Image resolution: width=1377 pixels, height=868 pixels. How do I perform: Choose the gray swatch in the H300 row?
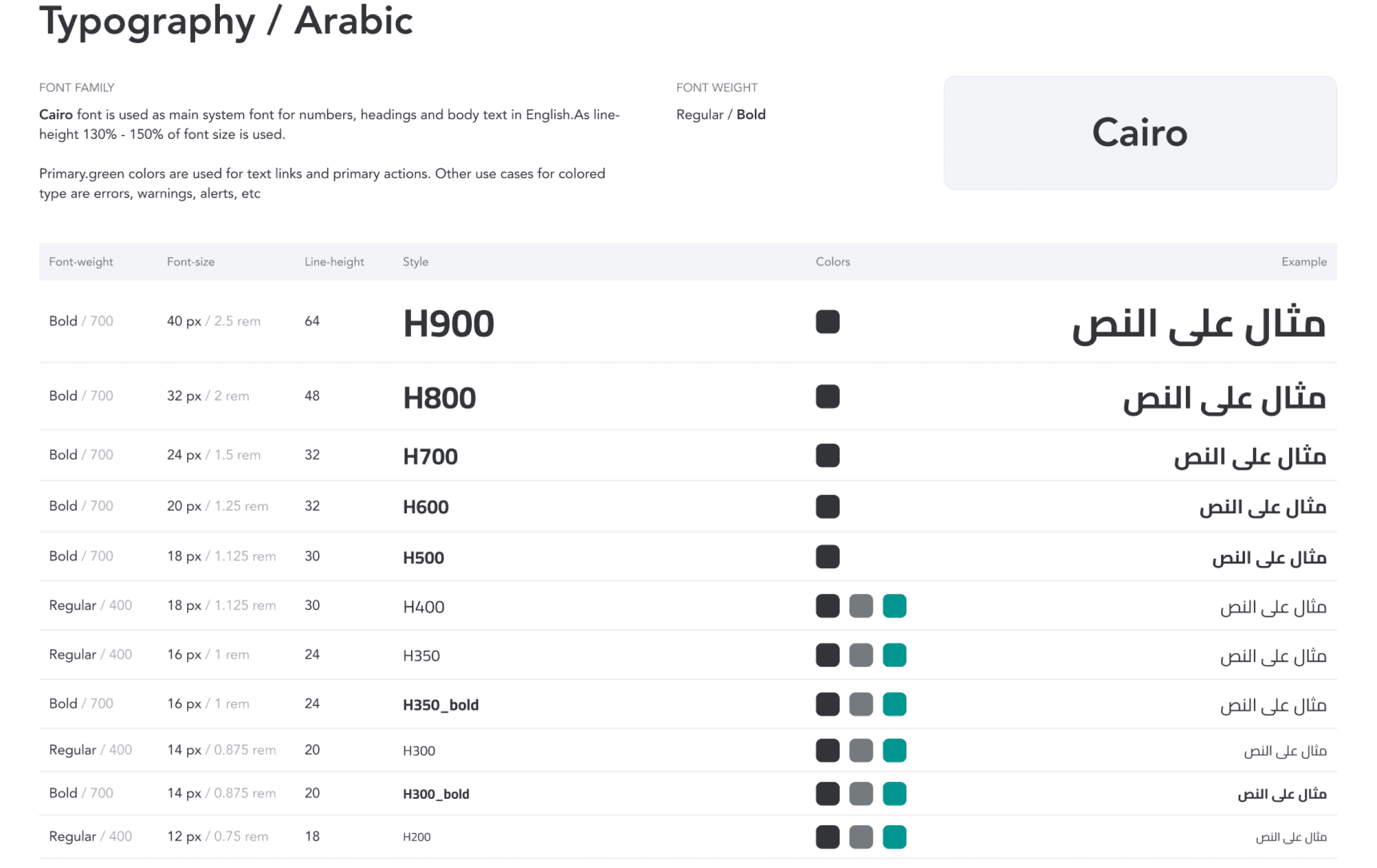point(860,750)
